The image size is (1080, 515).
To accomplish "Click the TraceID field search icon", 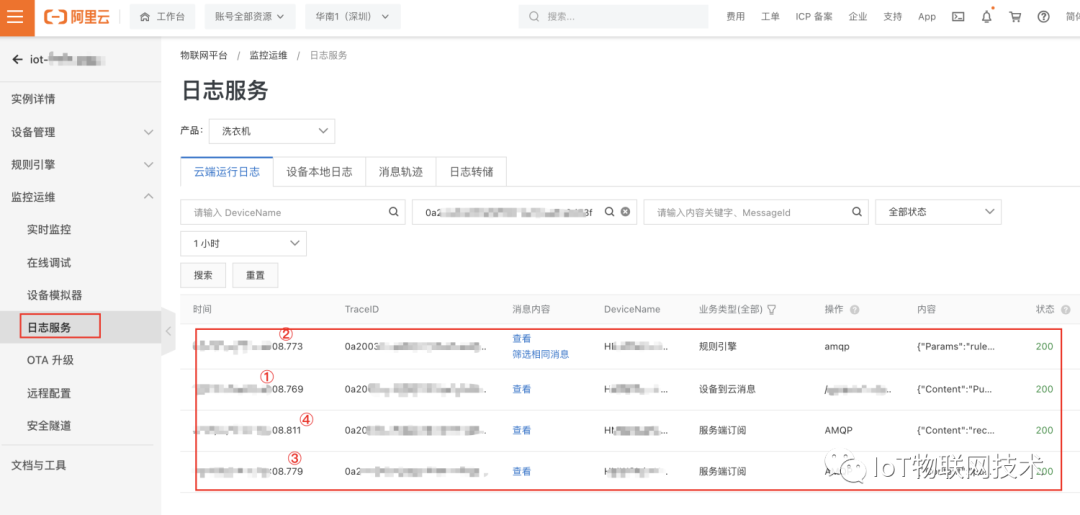I will pos(609,212).
